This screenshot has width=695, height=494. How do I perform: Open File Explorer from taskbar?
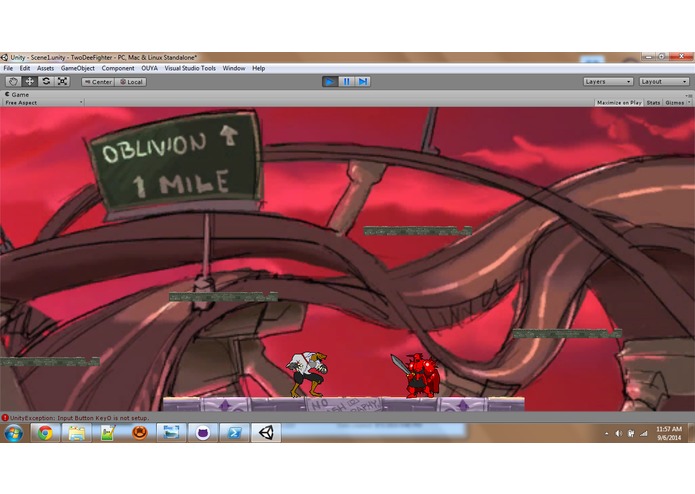(x=77, y=433)
